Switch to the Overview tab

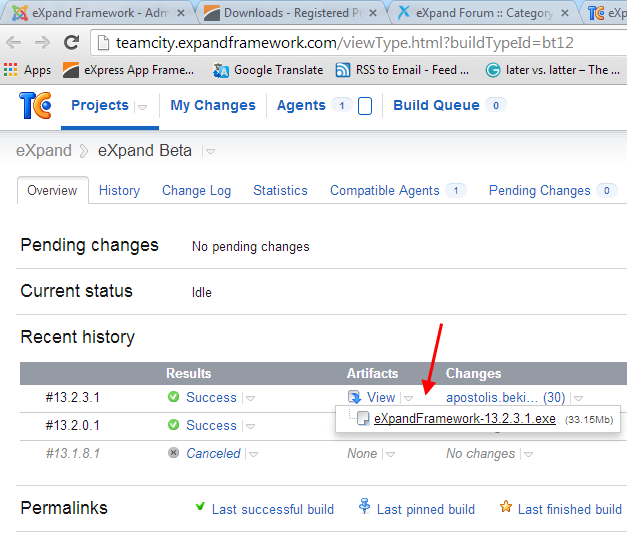click(52, 190)
